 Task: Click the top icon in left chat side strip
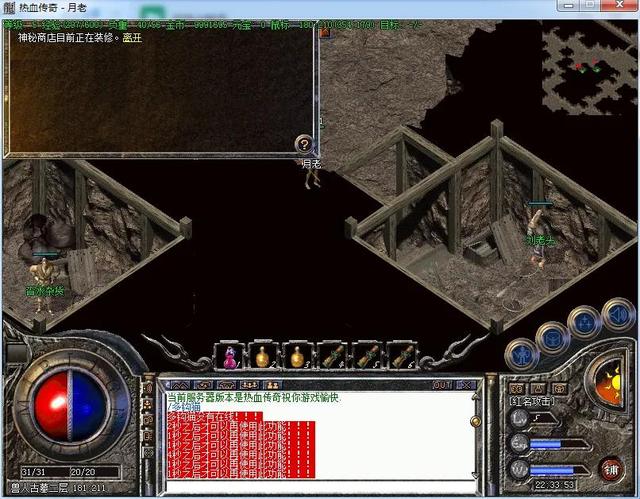(x=148, y=389)
